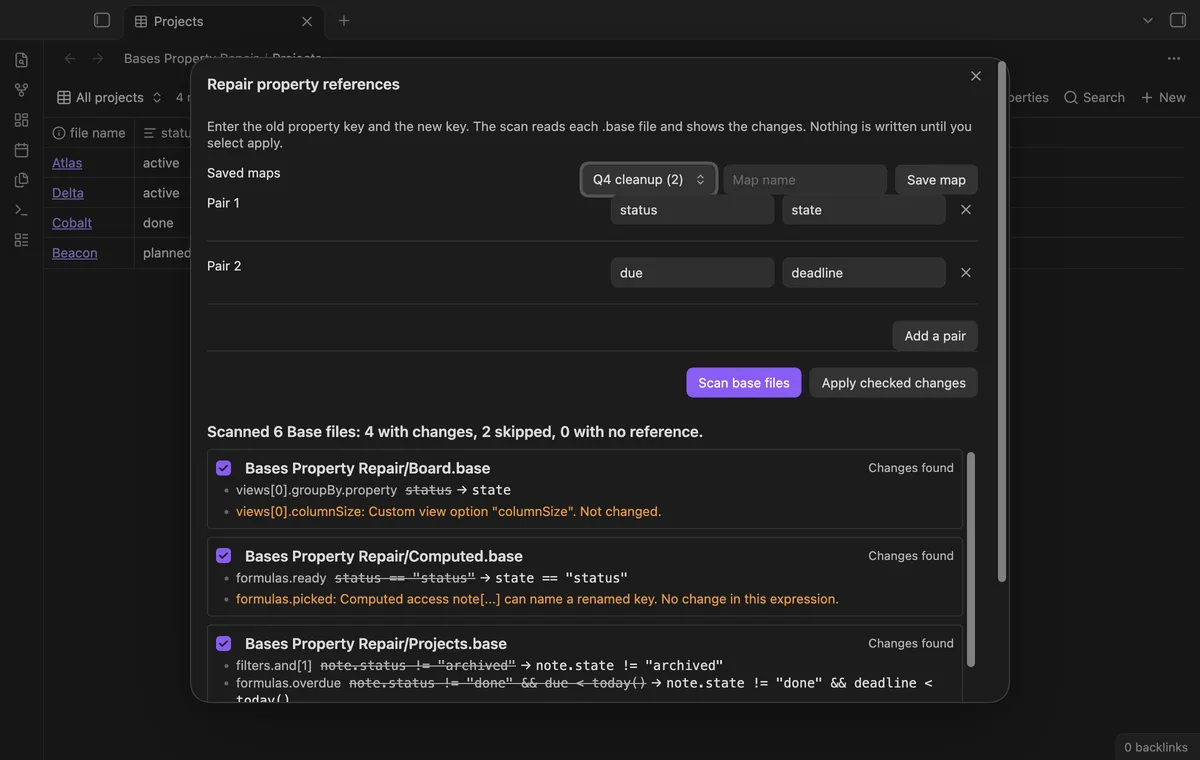
Task: Close the Projects tab
Action: pyautogui.click(x=307, y=21)
